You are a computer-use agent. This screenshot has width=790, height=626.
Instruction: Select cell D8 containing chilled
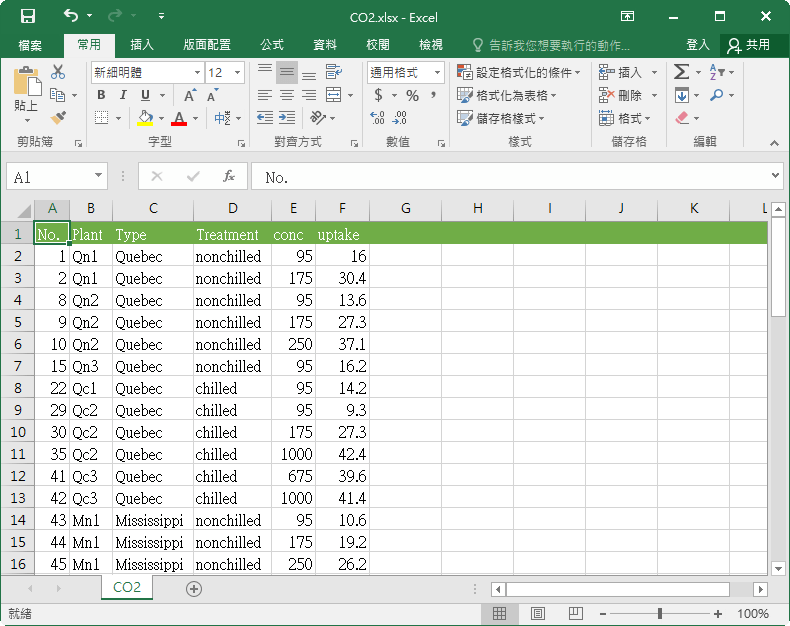click(x=232, y=388)
